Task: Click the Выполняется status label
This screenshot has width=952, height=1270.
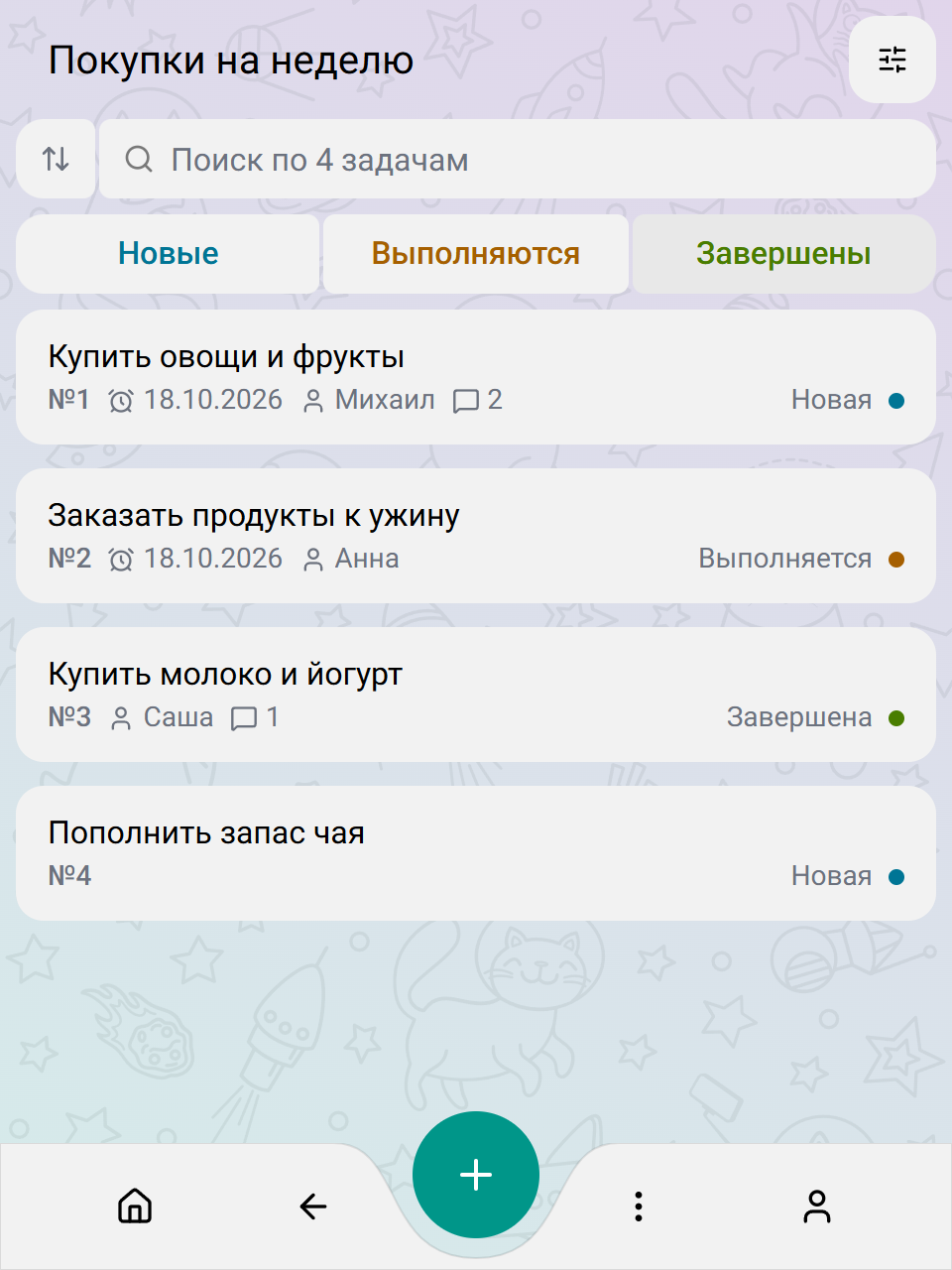Action: click(785, 559)
